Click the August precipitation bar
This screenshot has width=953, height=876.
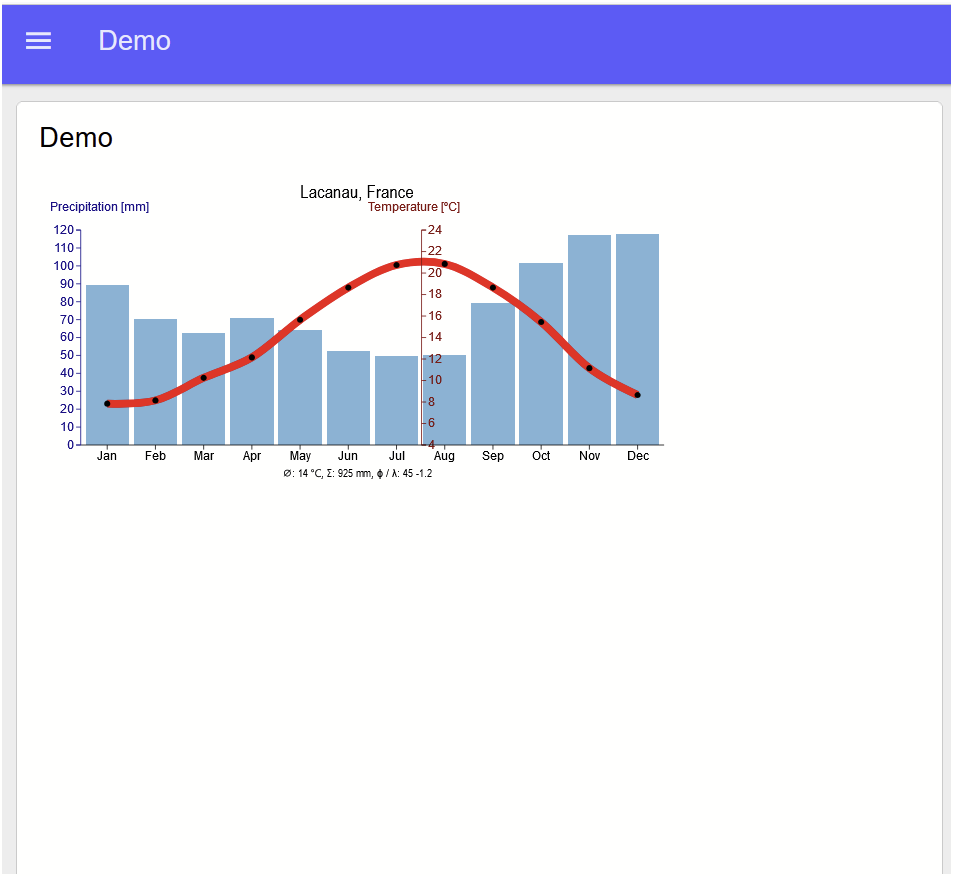pos(444,399)
